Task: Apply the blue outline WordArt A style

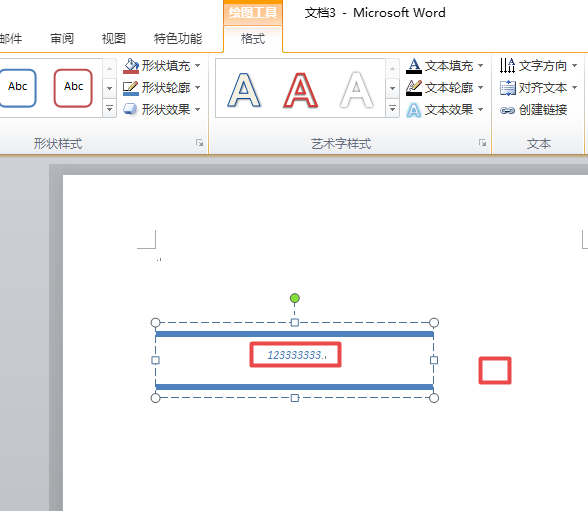Action: coord(244,90)
